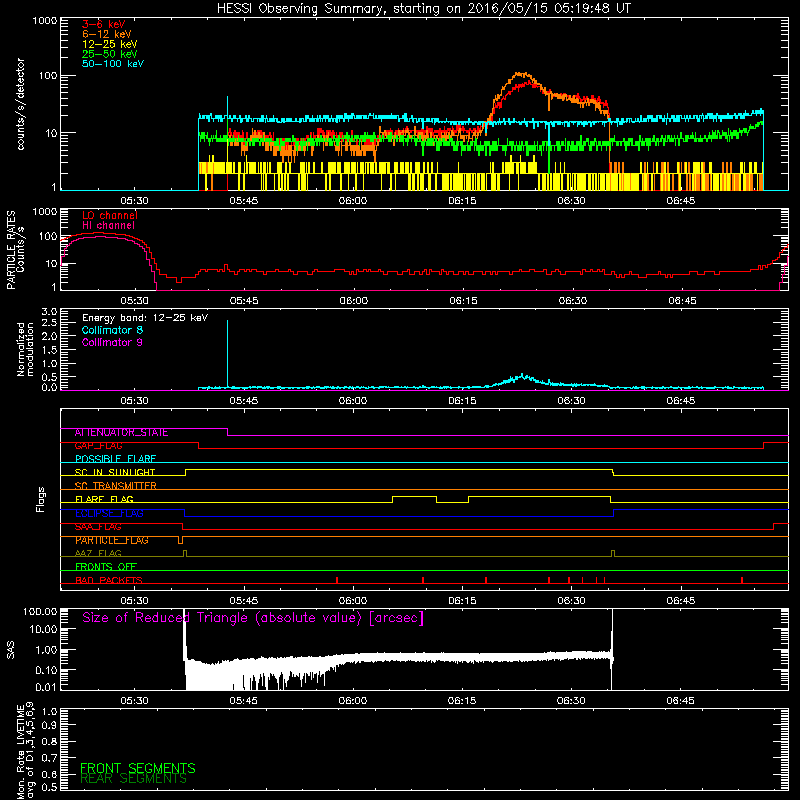The height and width of the screenshot is (800, 800).
Task: Click the 'Collimator 8' legend label
Action: pyautogui.click(x=112, y=330)
